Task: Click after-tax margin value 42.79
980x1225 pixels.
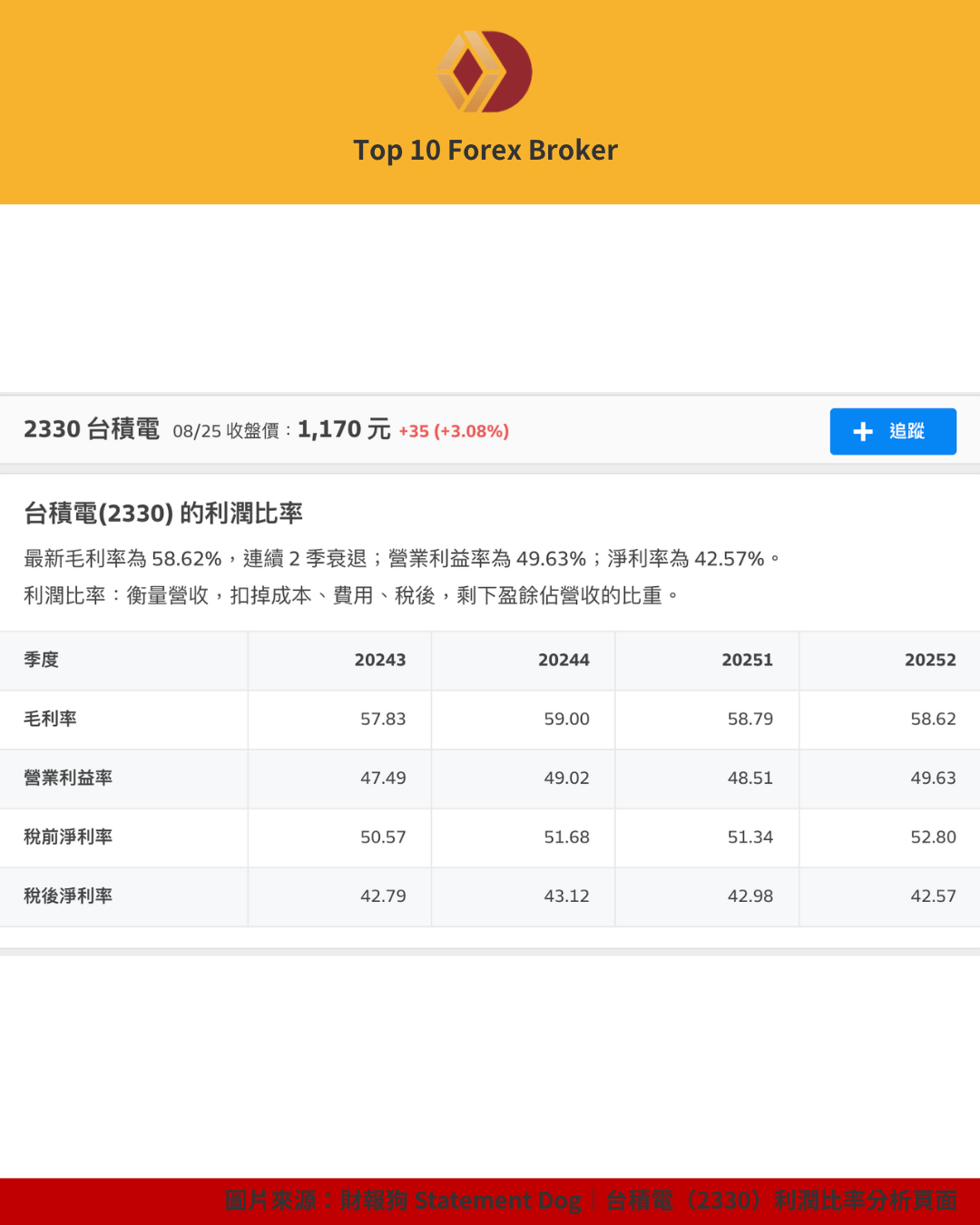Action: 383,897
